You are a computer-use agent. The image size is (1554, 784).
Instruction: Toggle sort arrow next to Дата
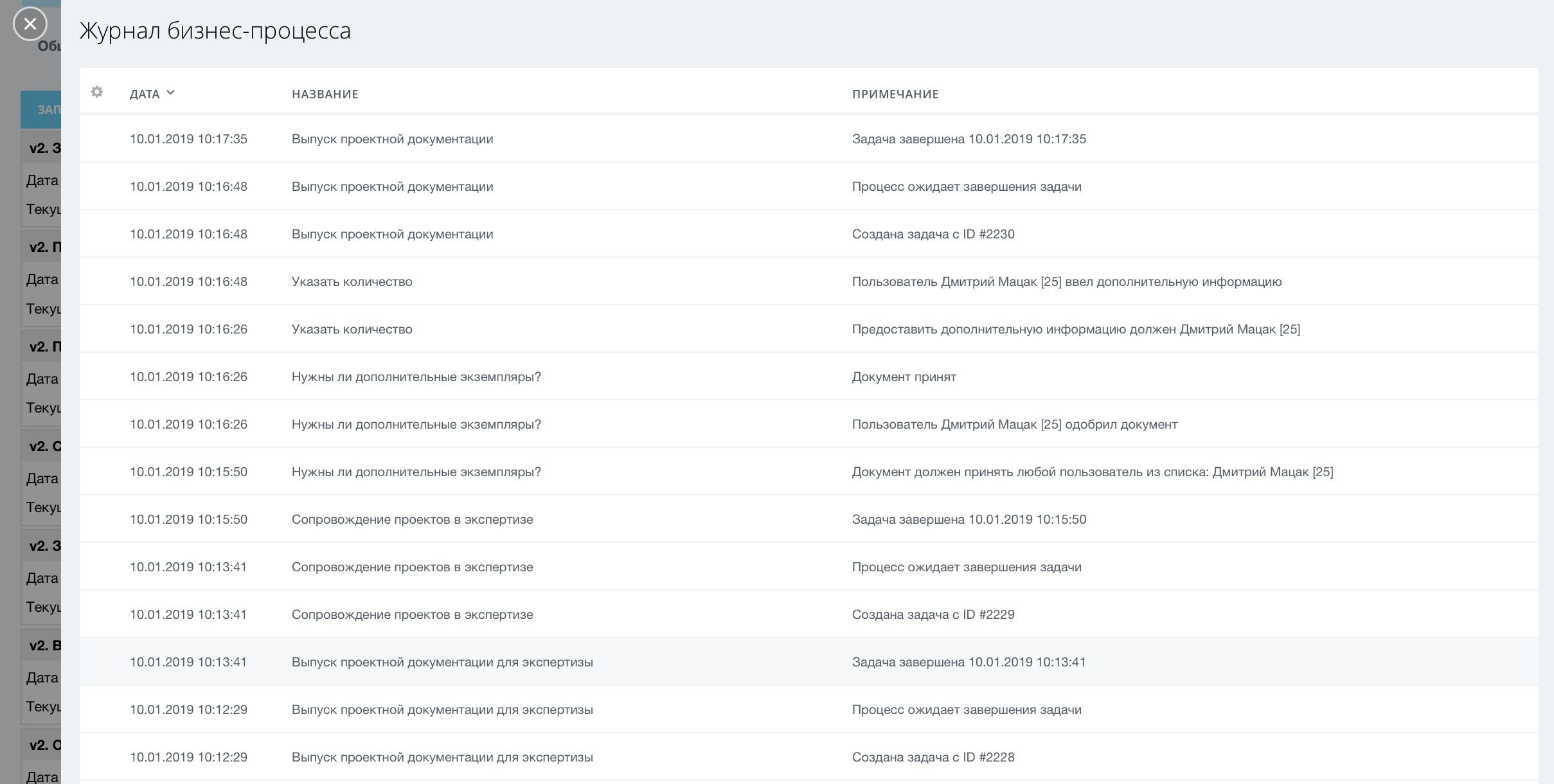click(x=170, y=93)
